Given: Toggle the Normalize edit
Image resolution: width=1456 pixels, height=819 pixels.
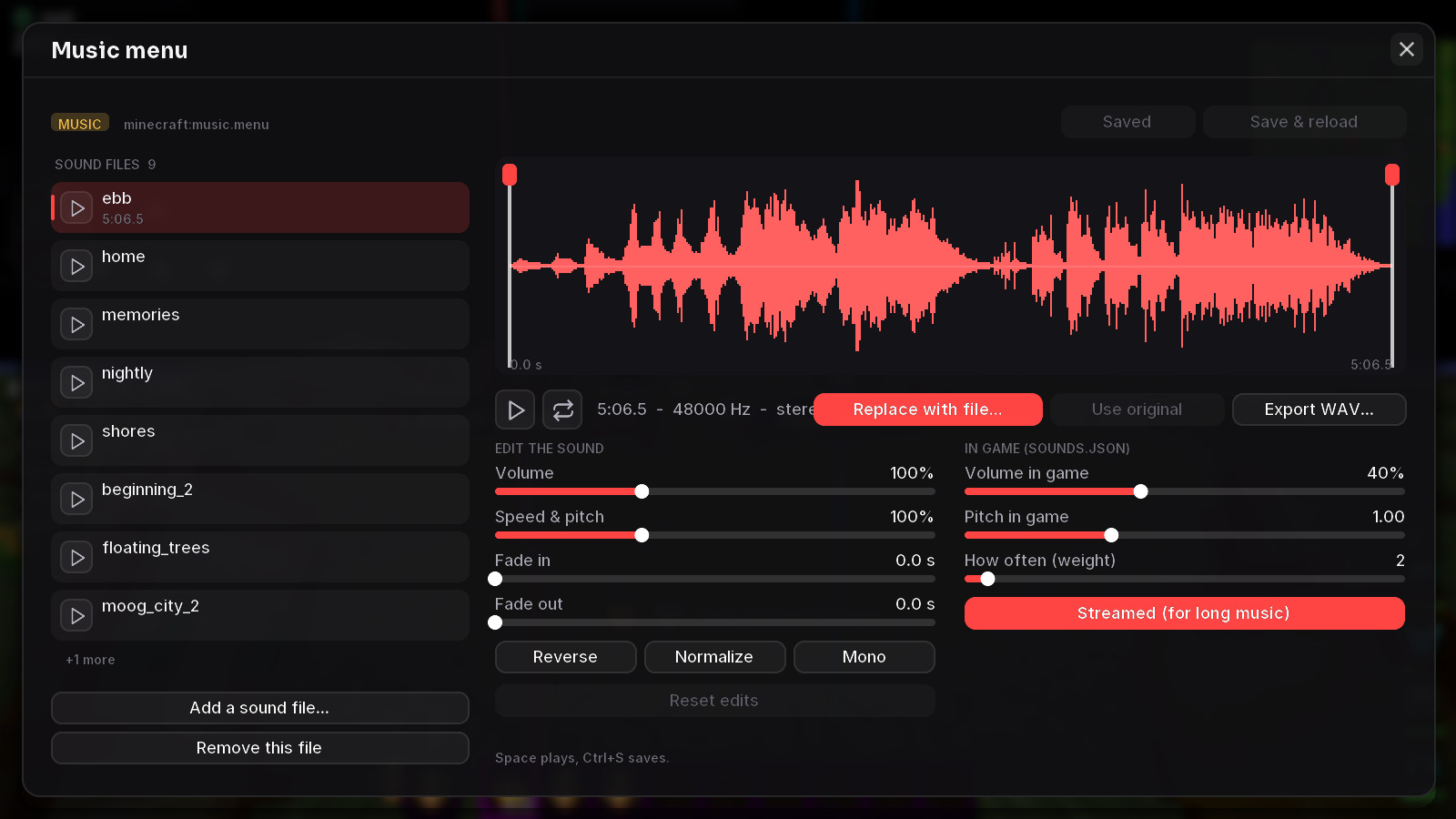Looking at the screenshot, I should [x=715, y=657].
